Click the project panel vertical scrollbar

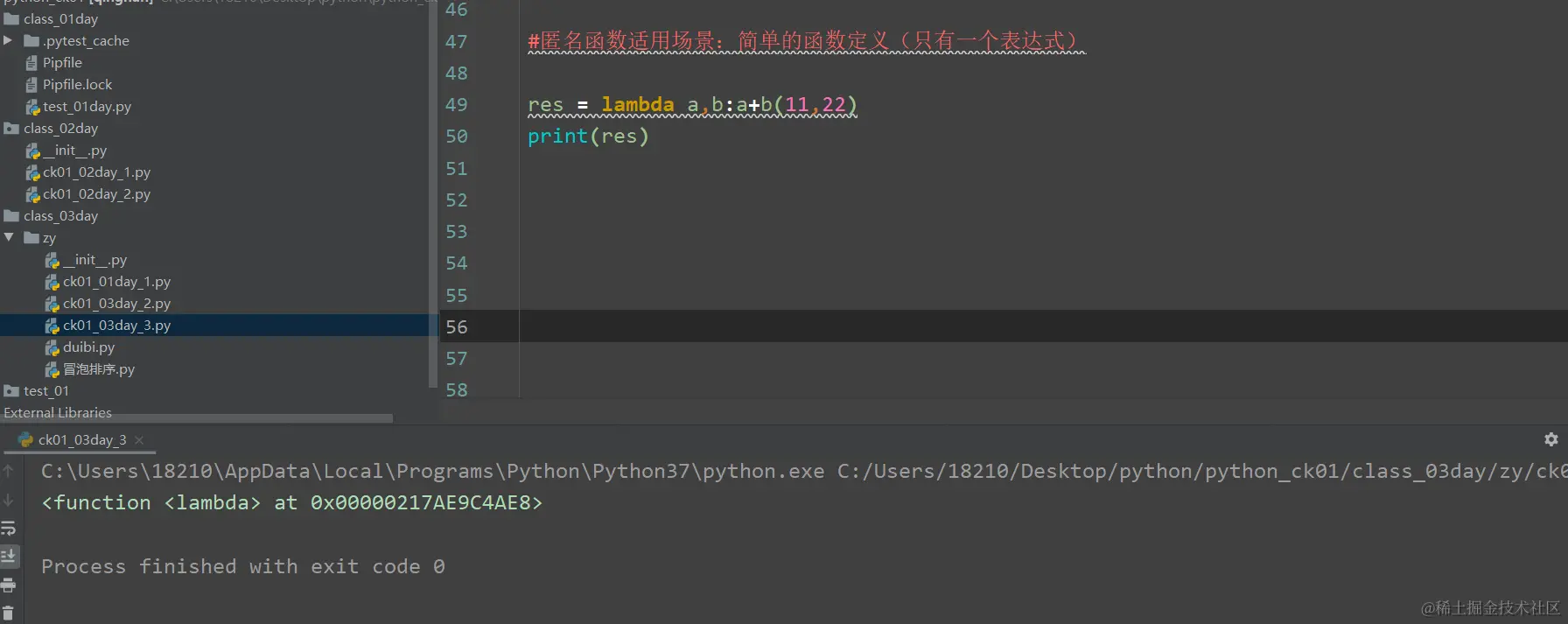(x=433, y=193)
